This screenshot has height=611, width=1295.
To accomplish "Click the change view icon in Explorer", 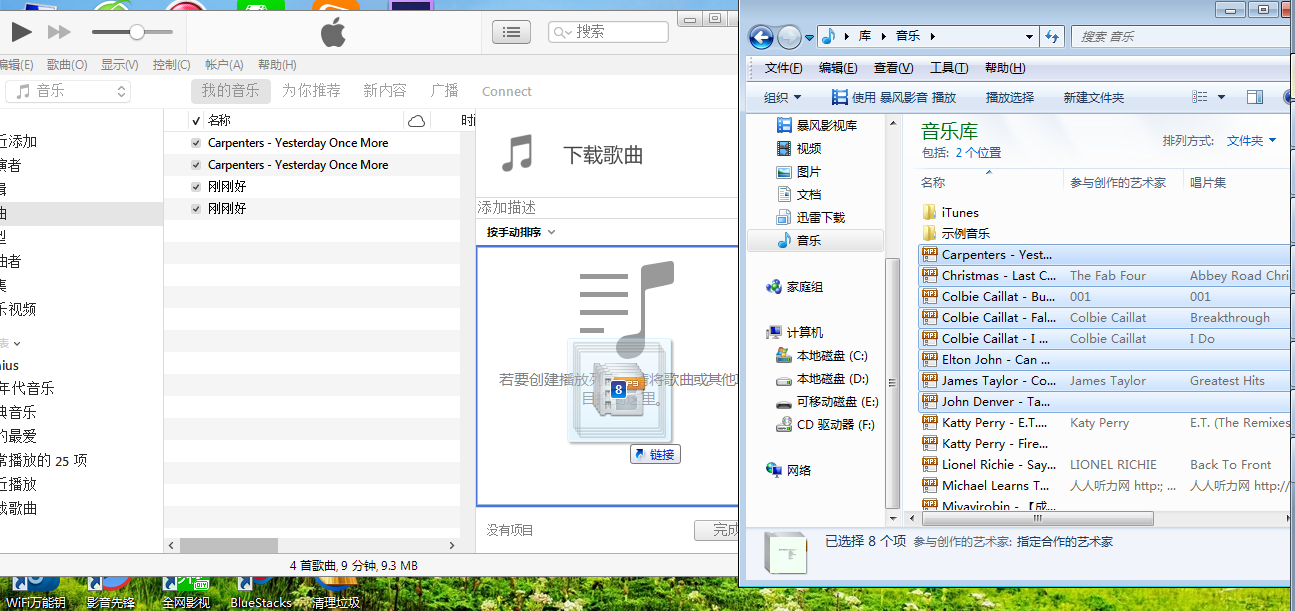I will pyautogui.click(x=1200, y=97).
